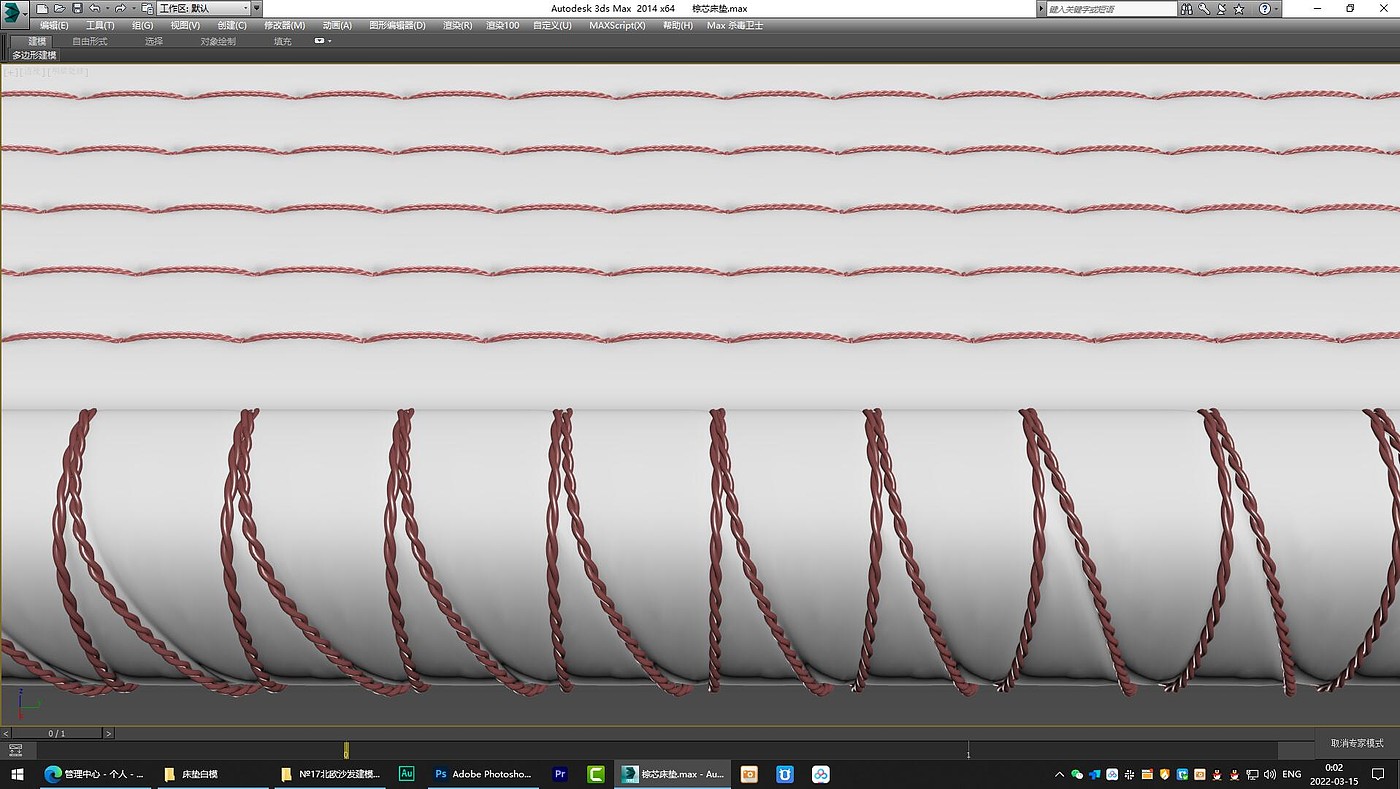The height and width of the screenshot is (789, 1400).
Task: Click the favorites star icon
Action: (1239, 9)
